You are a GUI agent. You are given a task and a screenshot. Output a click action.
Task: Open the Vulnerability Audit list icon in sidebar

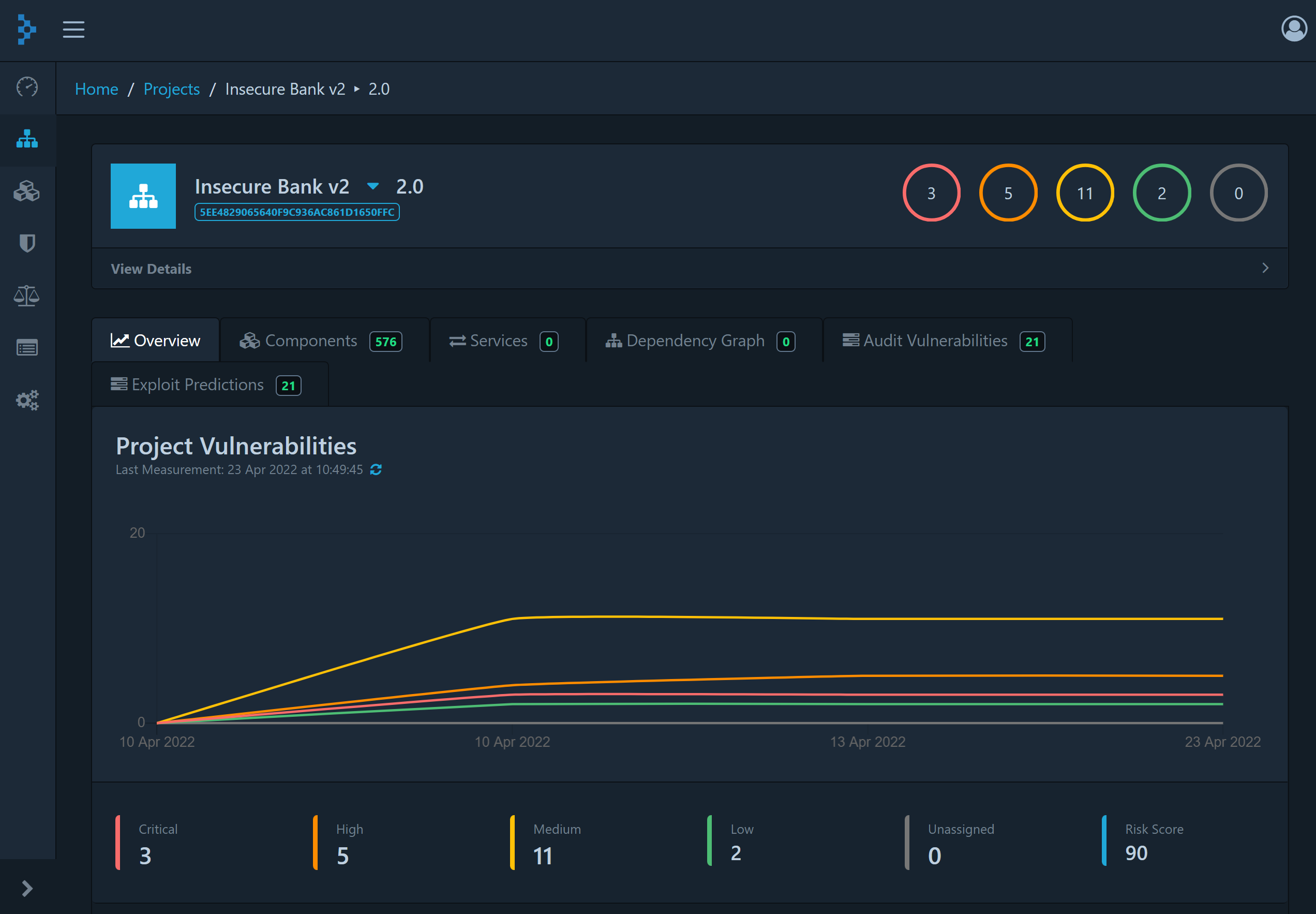[27, 348]
